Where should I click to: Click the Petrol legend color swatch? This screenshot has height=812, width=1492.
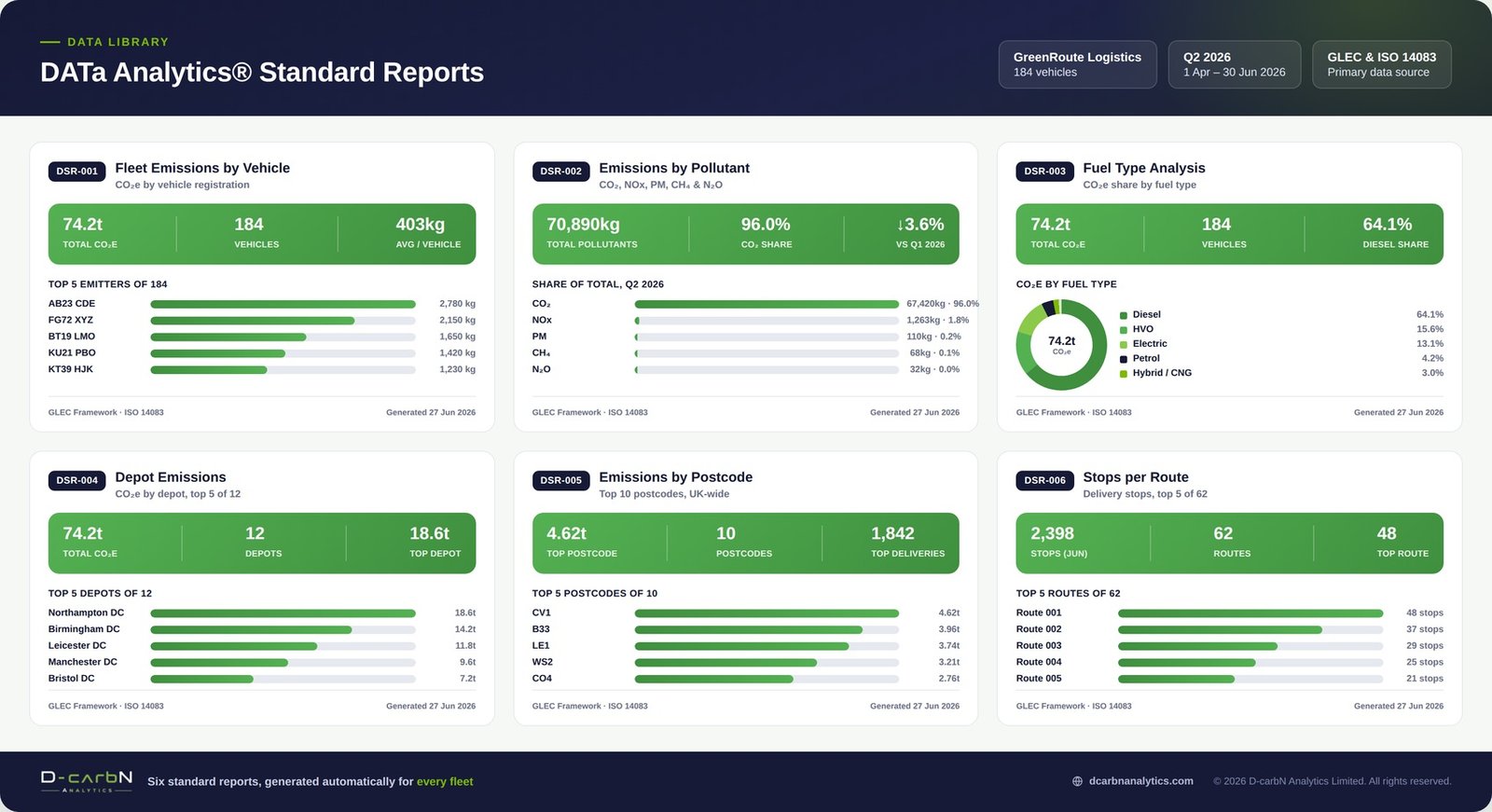[1124, 359]
